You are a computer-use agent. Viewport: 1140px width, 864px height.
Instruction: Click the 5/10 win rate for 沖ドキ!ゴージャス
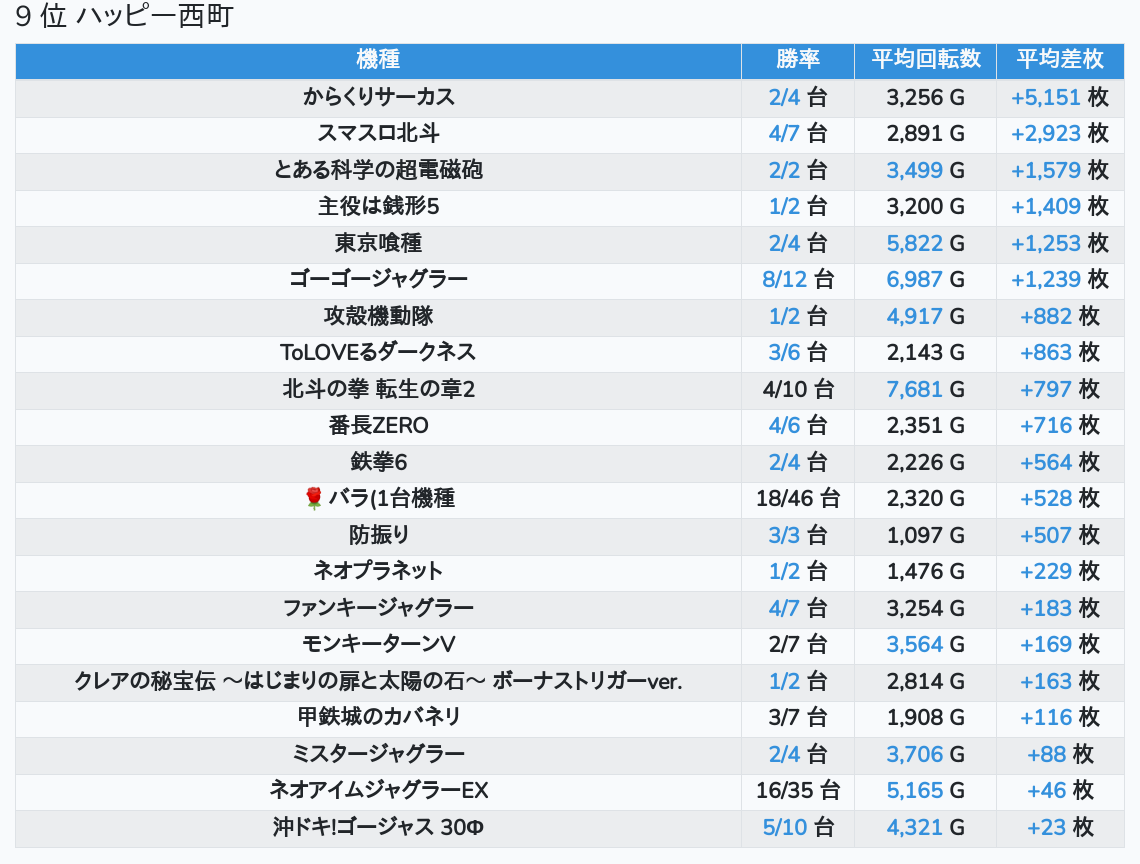[x=784, y=827]
